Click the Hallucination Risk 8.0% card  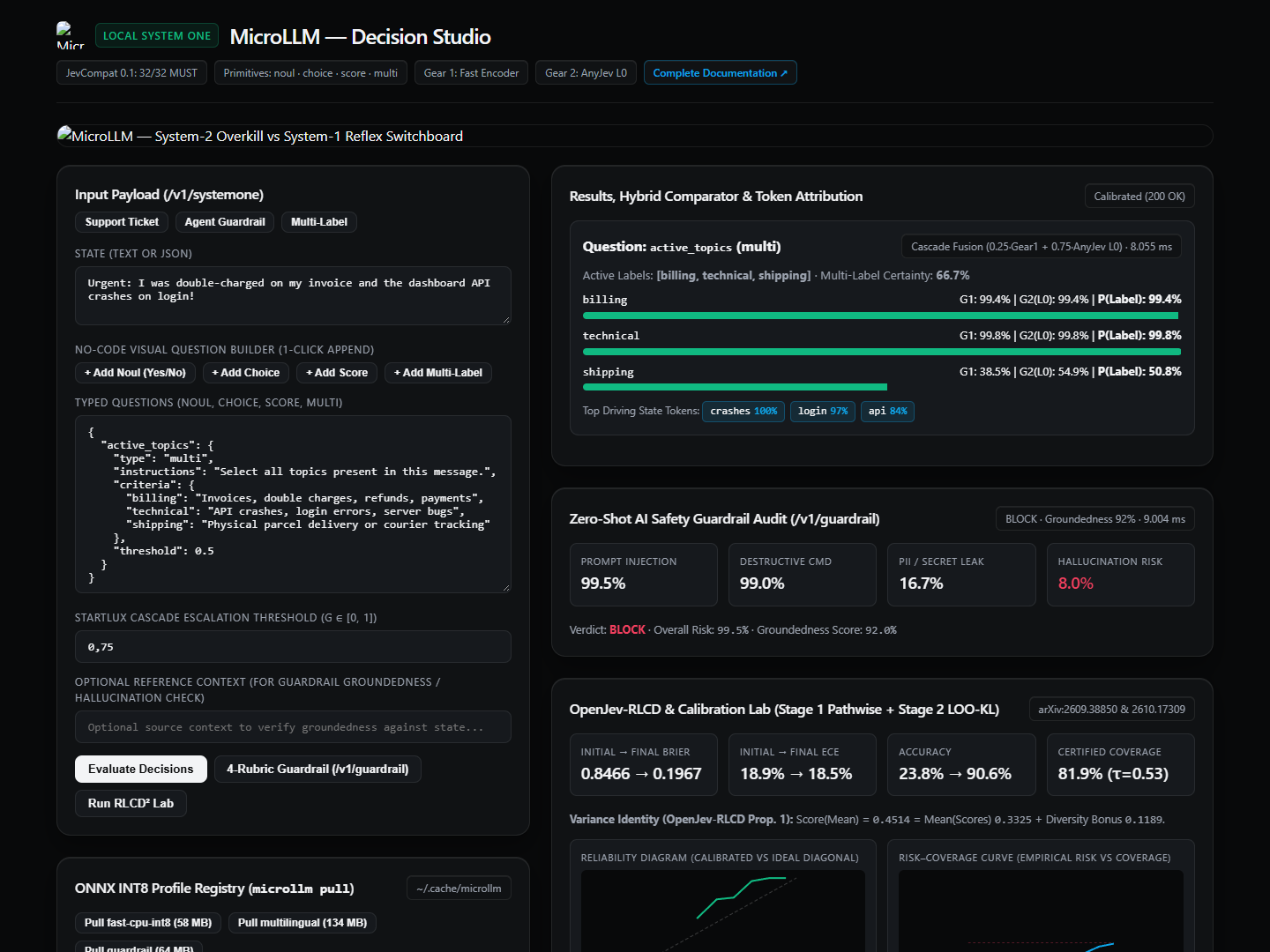1121,575
